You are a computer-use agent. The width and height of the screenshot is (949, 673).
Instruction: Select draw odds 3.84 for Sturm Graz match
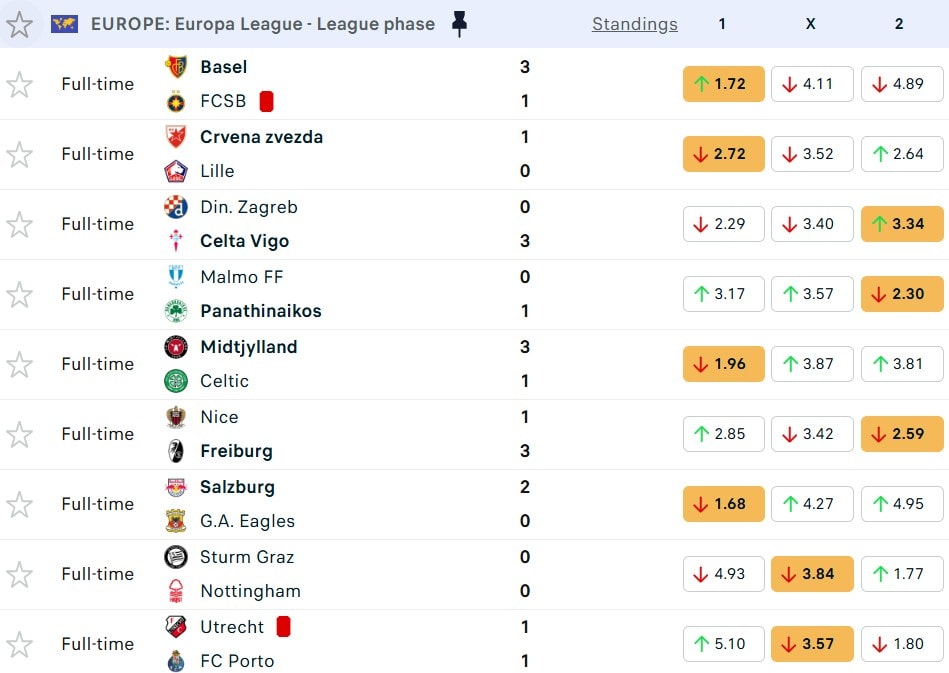pos(812,574)
